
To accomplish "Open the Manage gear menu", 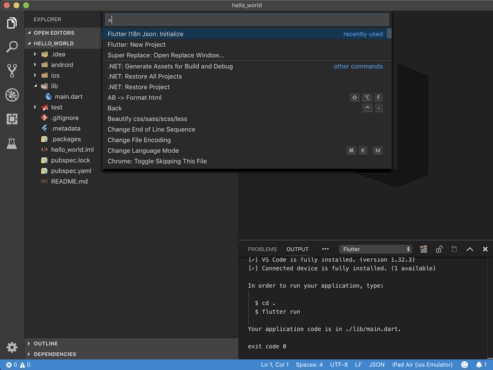I will (12, 347).
